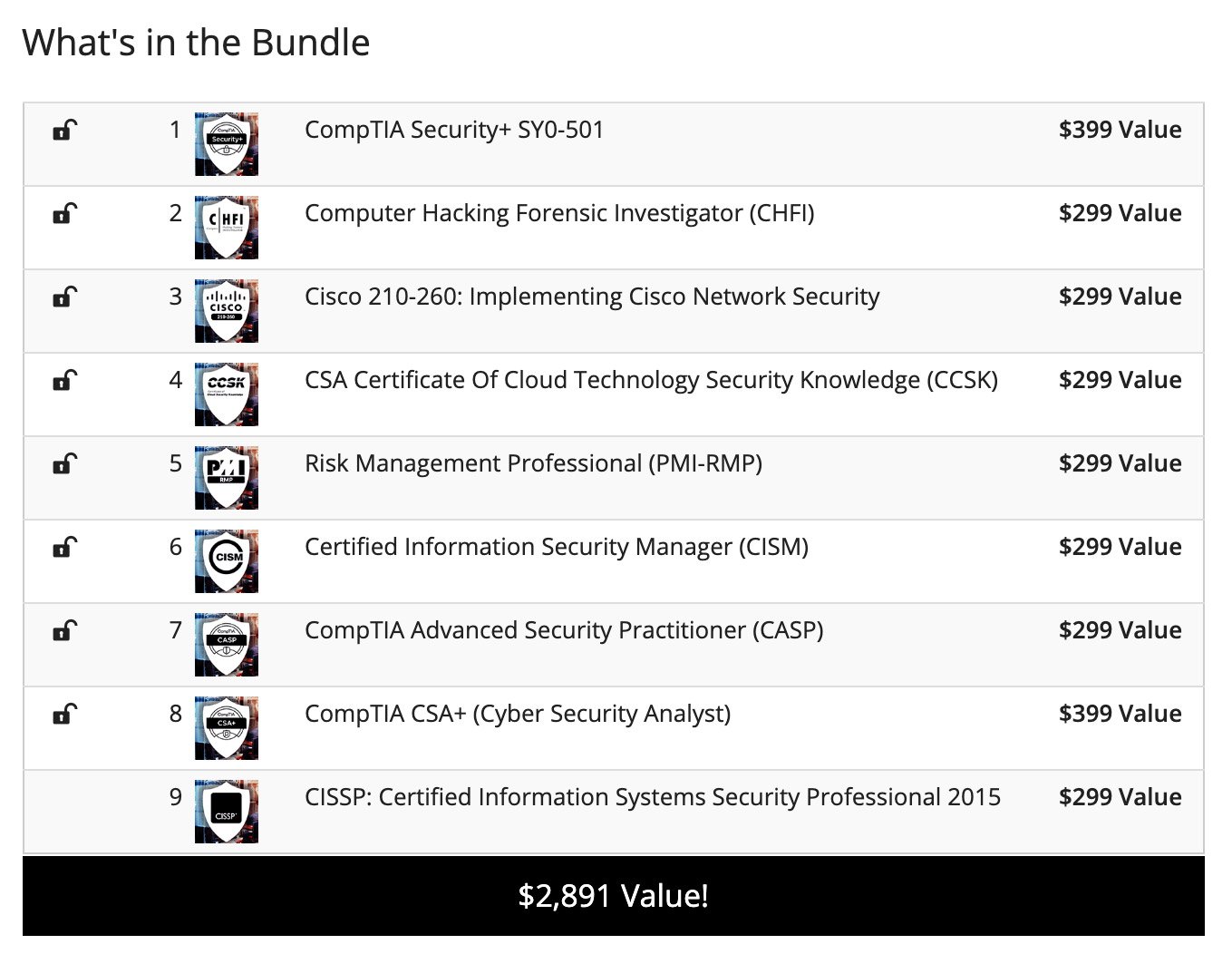Click the unlock icon for CompTIA CSA+ row
The width and height of the screenshot is (1232, 954).
[x=65, y=714]
